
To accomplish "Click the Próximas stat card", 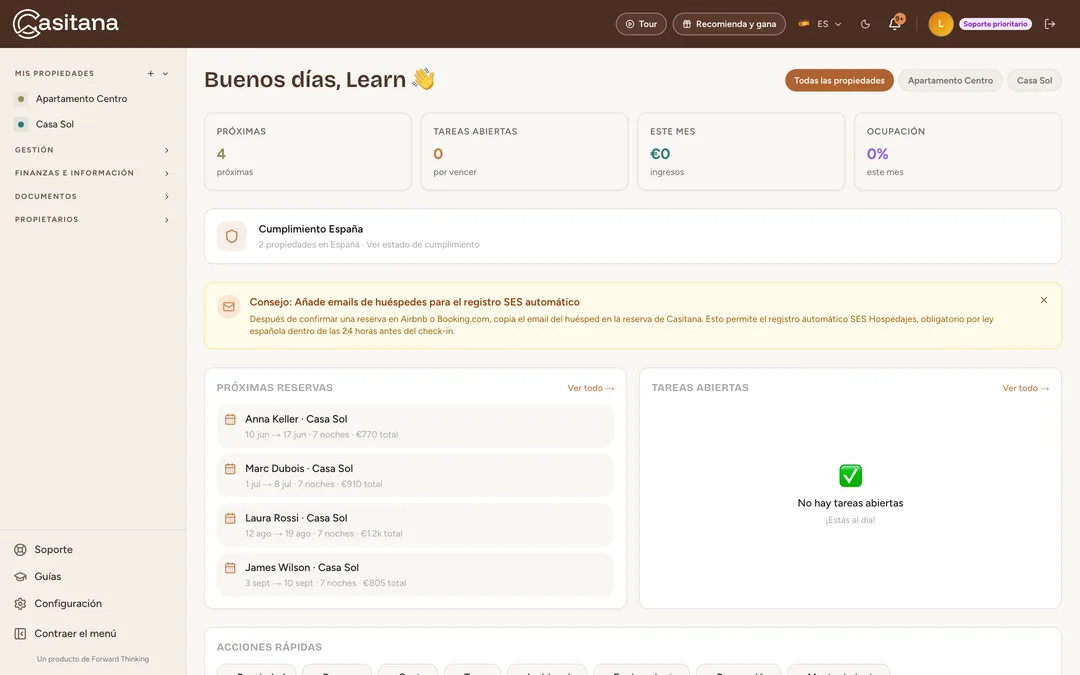I will (x=308, y=152).
